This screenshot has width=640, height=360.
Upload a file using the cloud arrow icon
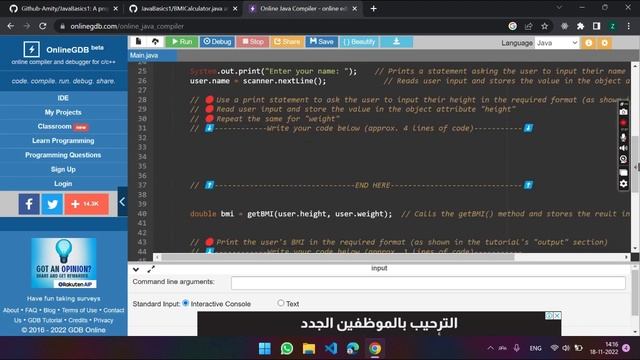[155, 42]
